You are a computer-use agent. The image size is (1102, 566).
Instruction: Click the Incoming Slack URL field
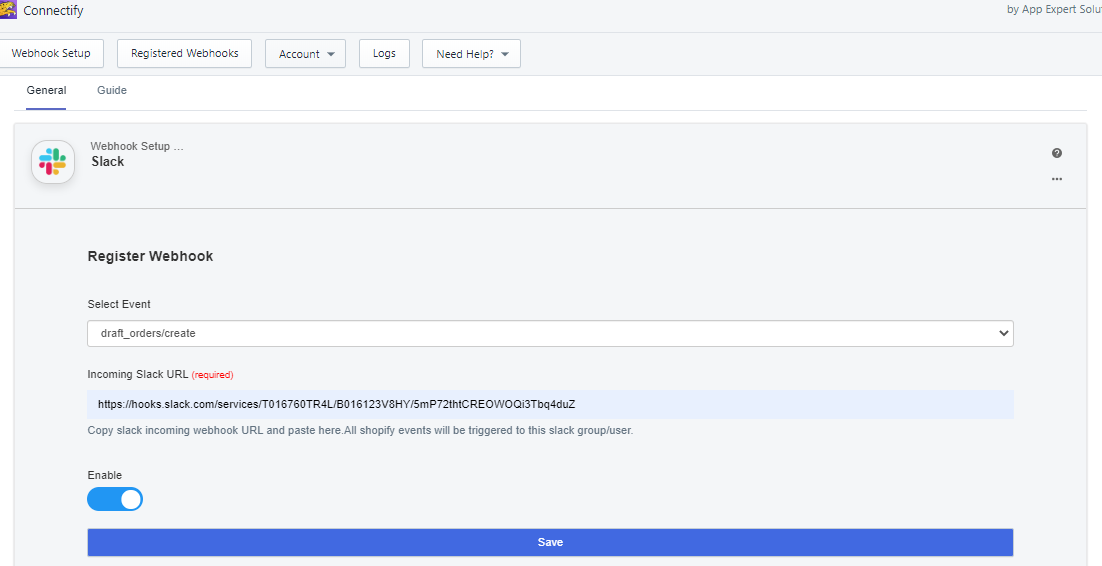click(x=550, y=404)
